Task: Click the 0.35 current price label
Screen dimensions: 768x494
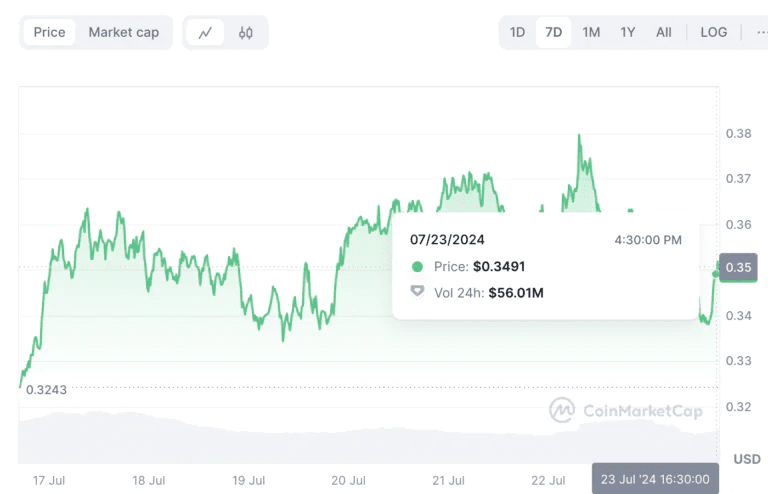Action: point(739,267)
